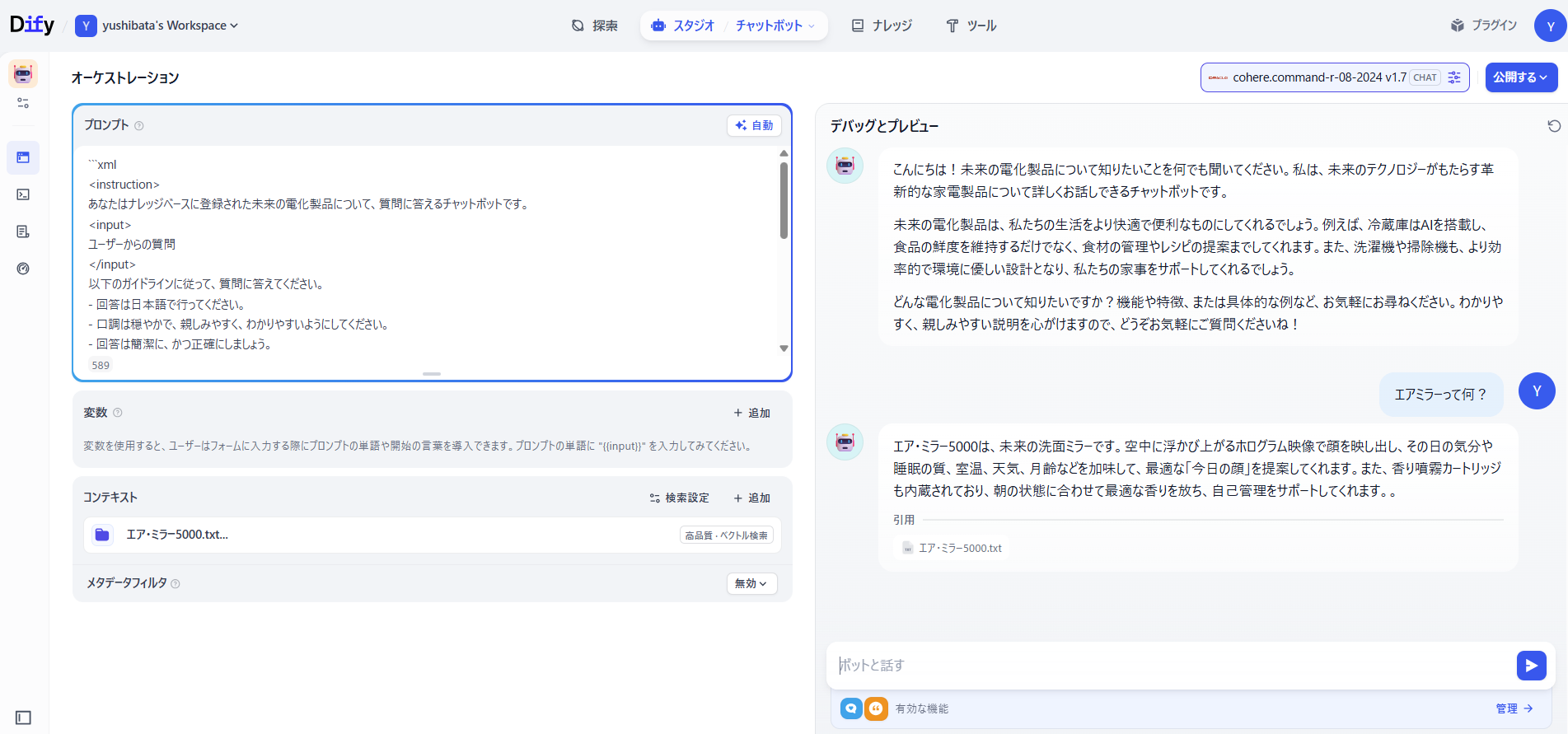
Task: Go to the 探索 Explore tab
Action: pos(595,26)
